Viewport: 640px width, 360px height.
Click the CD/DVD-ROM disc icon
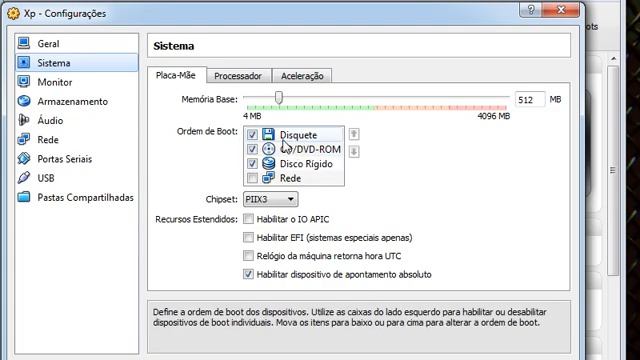tap(268, 149)
